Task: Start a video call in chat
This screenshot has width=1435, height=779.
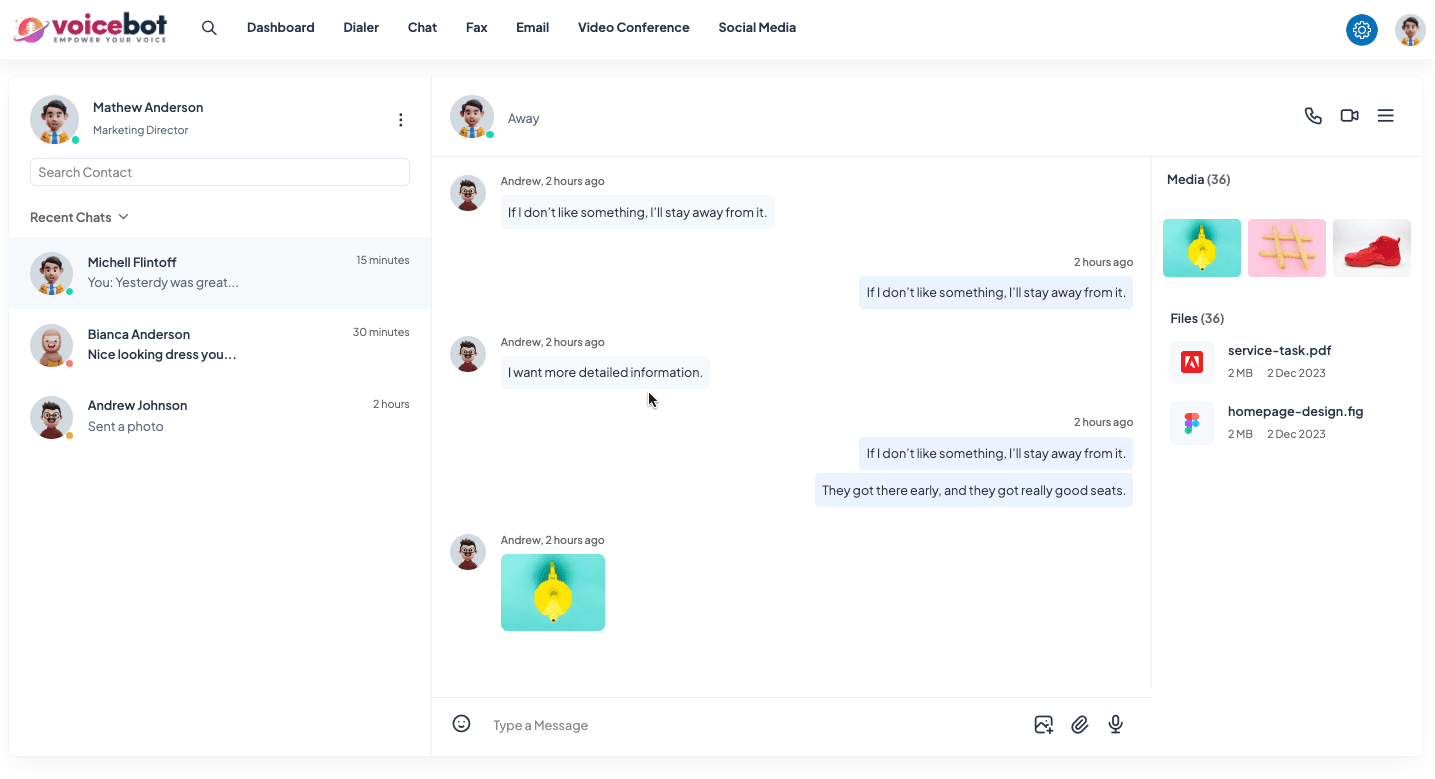Action: click(1349, 116)
